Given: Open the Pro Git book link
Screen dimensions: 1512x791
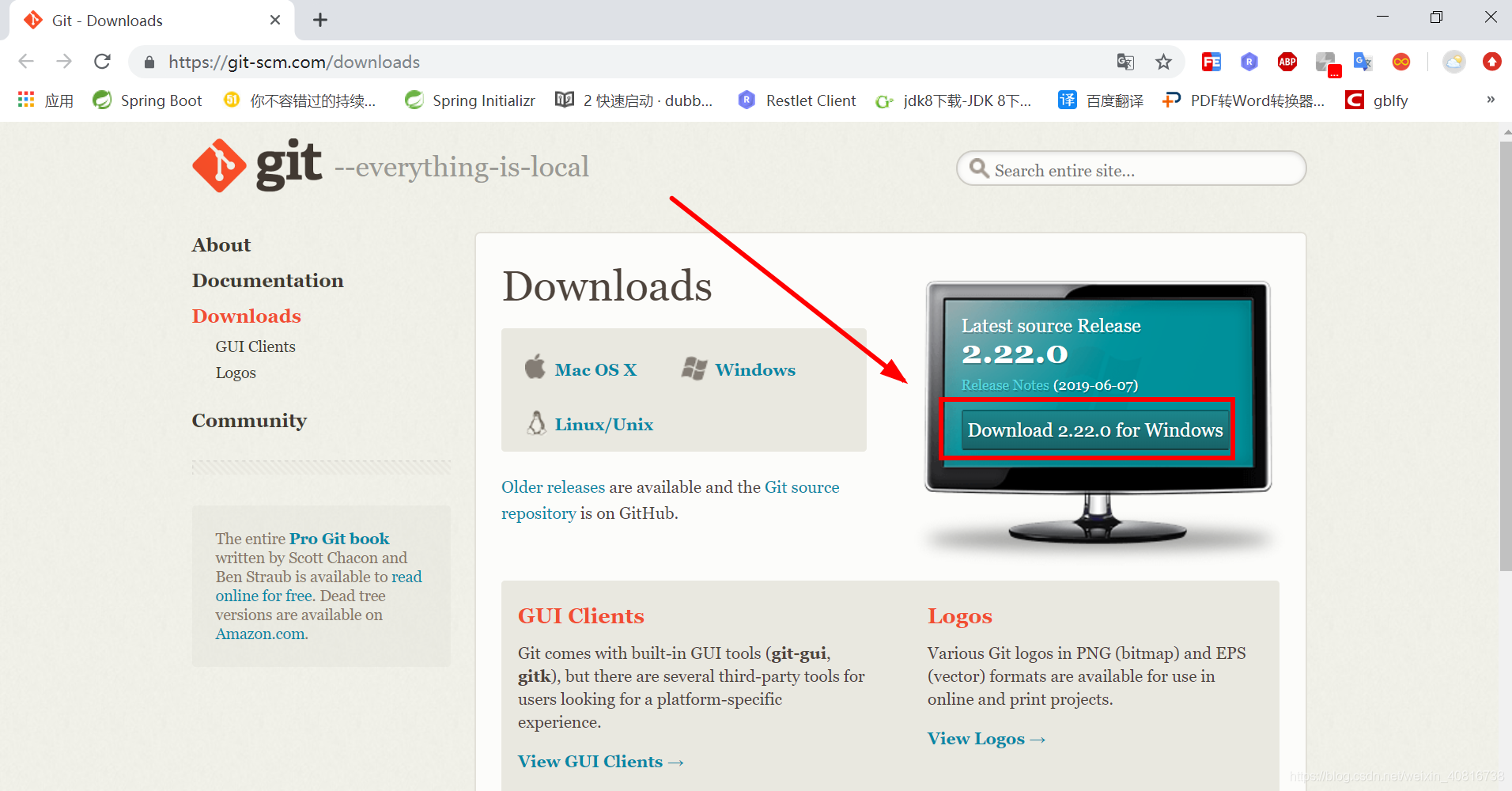Looking at the screenshot, I should tap(339, 539).
